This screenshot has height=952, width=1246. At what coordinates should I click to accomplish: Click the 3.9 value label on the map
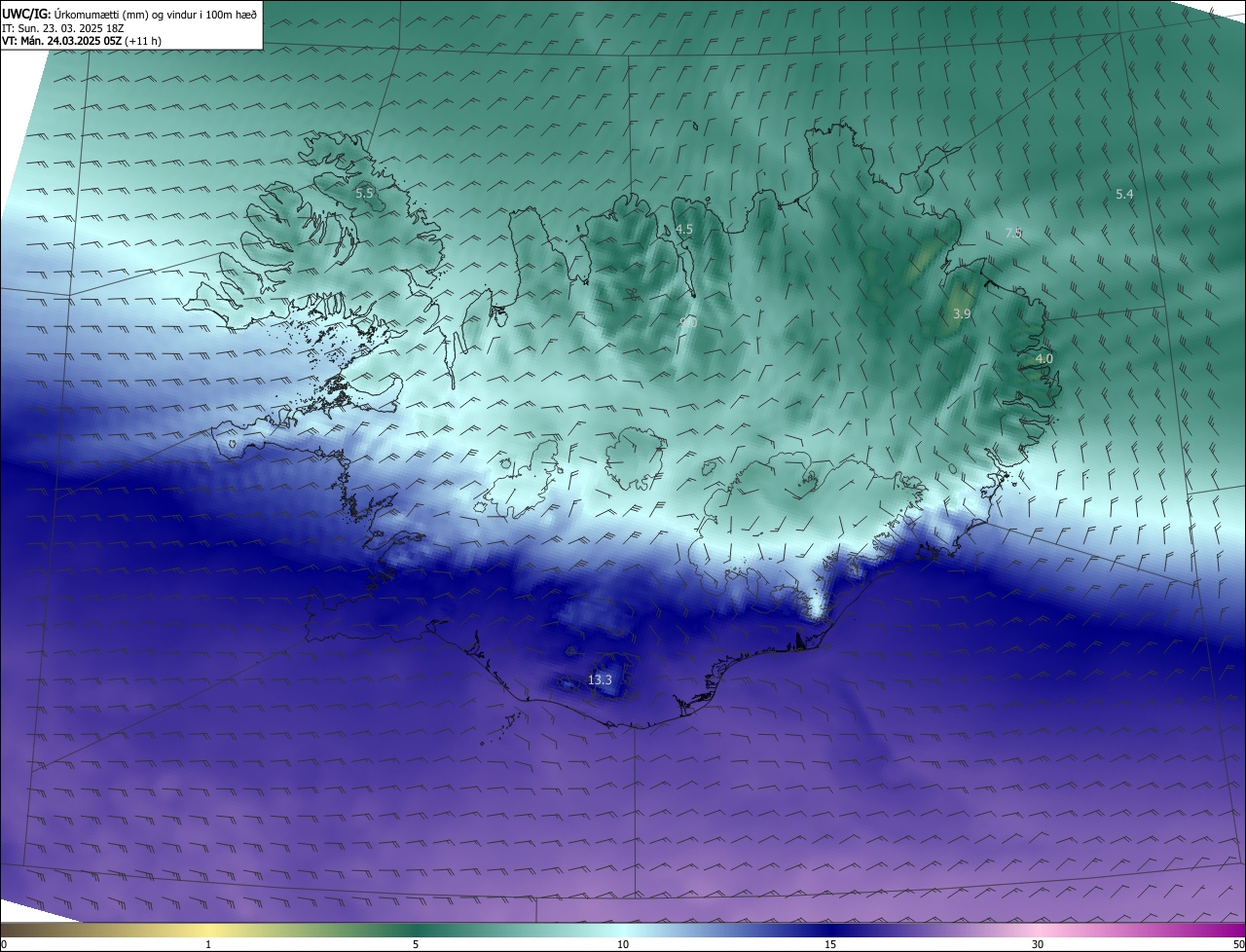click(x=962, y=313)
